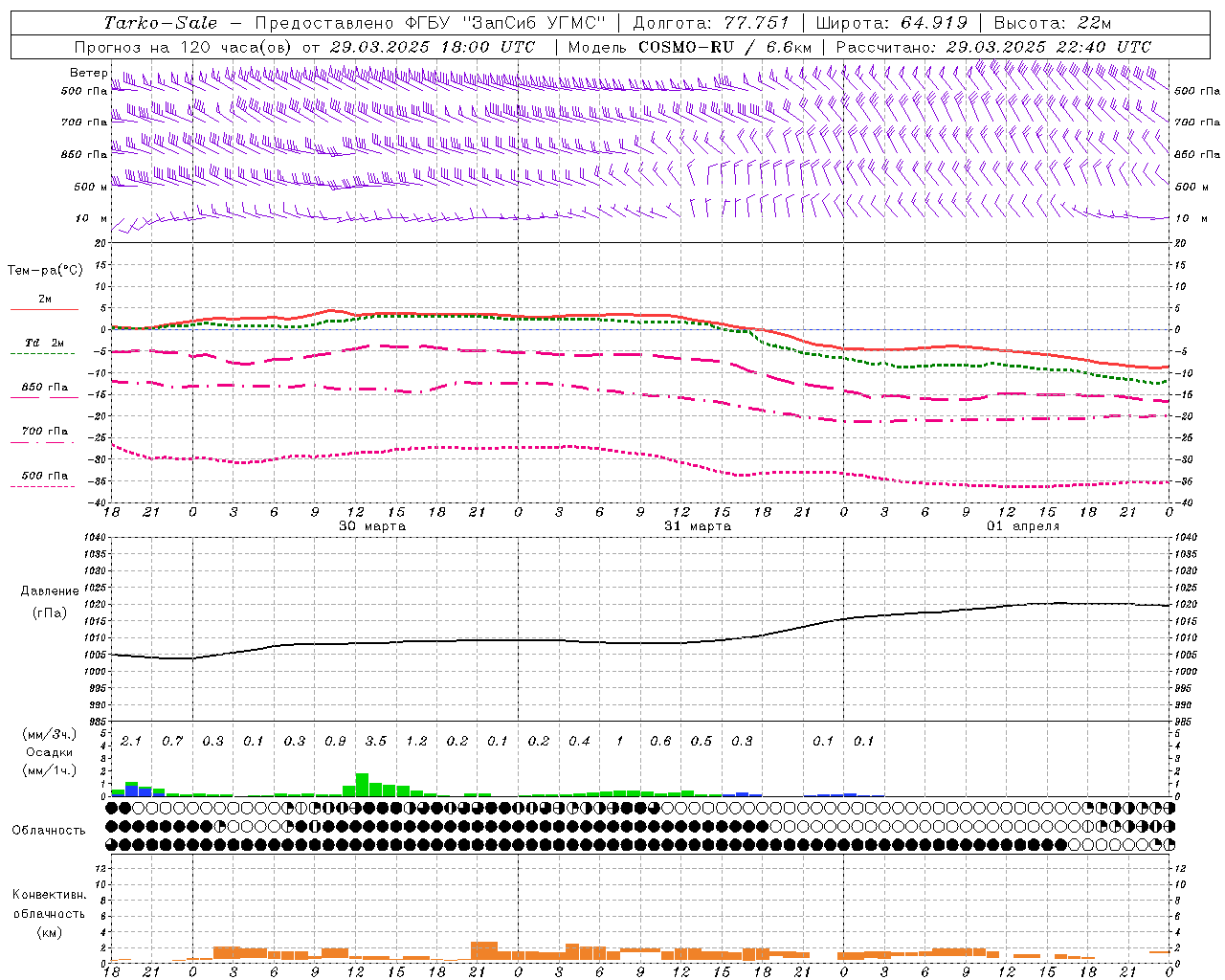The height and width of the screenshot is (980, 1225).
Task: Click the '31 марта' date label
Action: (698, 526)
